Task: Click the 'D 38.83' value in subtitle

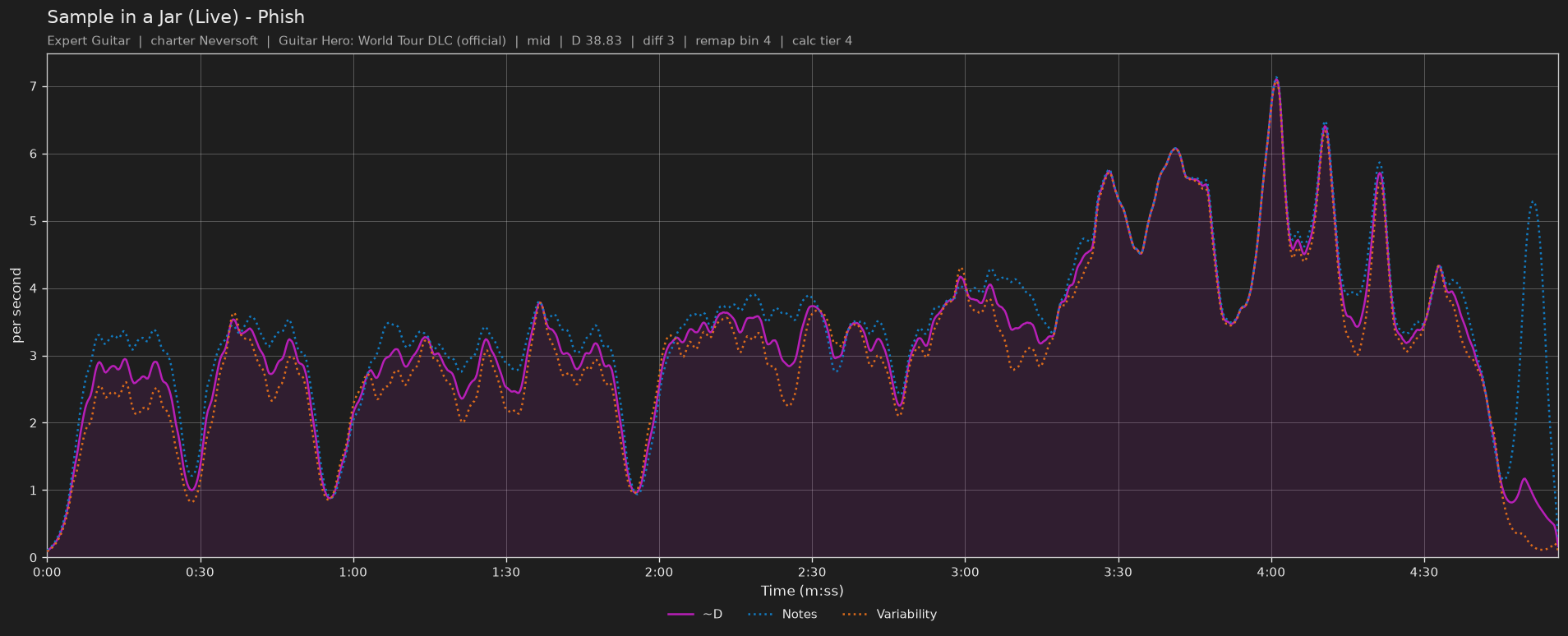Action: coord(597,41)
